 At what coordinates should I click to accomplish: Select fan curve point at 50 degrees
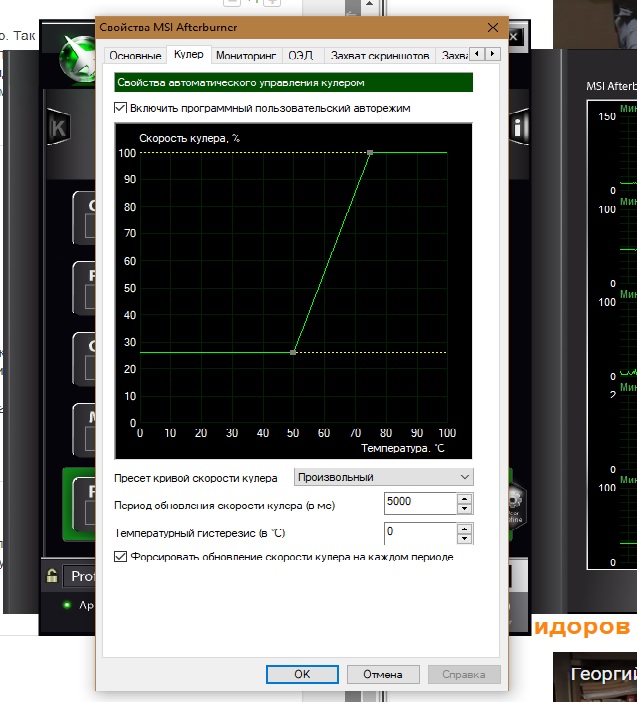[293, 352]
